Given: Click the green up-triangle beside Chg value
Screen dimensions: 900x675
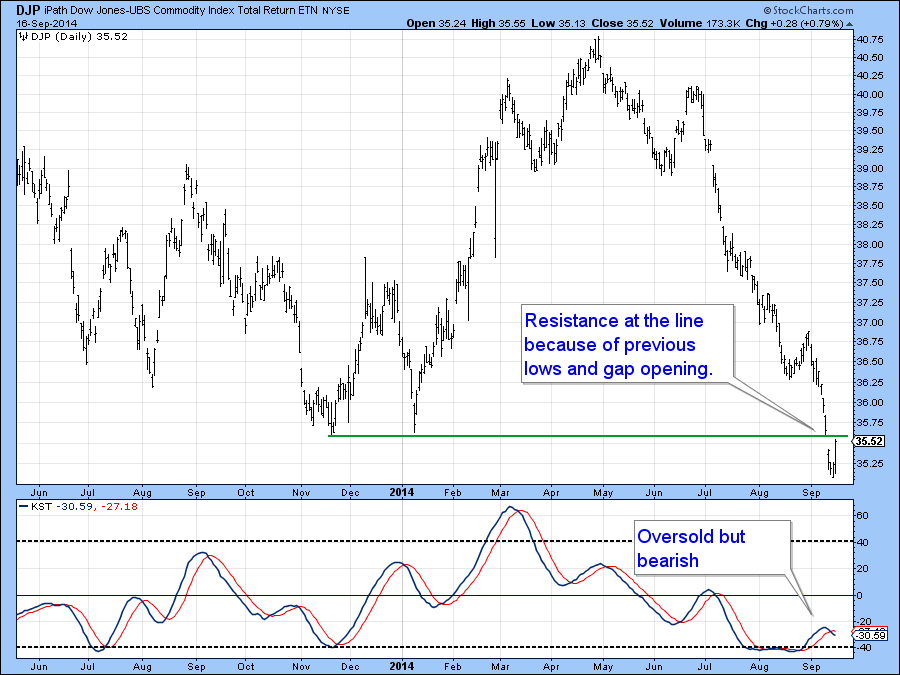Looking at the screenshot, I should coord(849,24).
